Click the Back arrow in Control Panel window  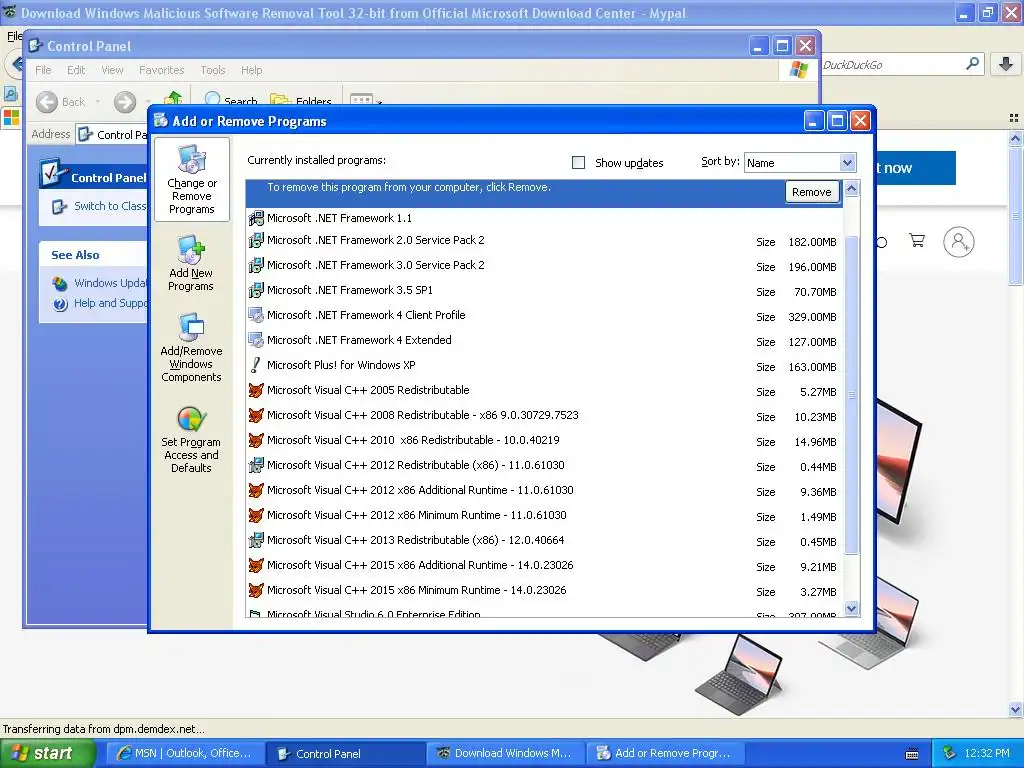(x=47, y=102)
